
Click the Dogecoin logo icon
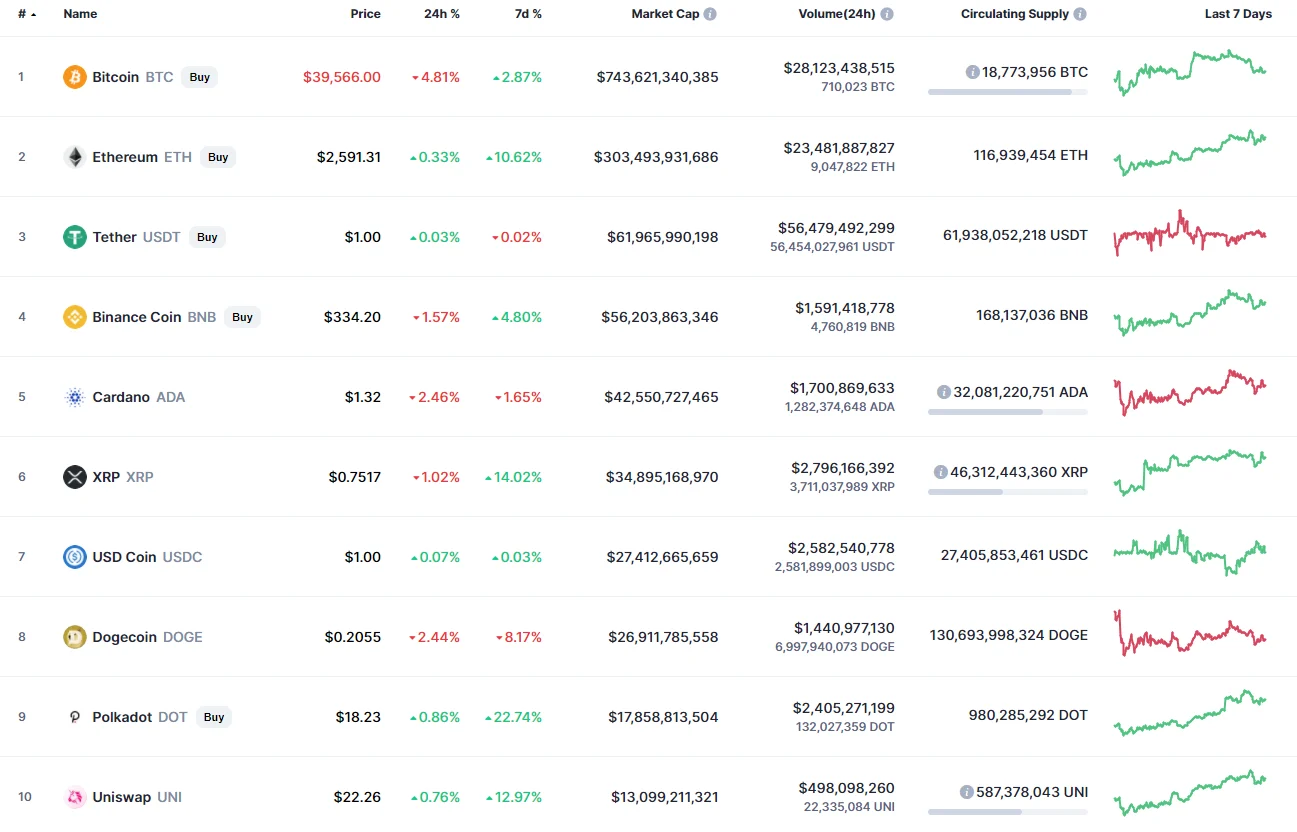[x=75, y=637]
